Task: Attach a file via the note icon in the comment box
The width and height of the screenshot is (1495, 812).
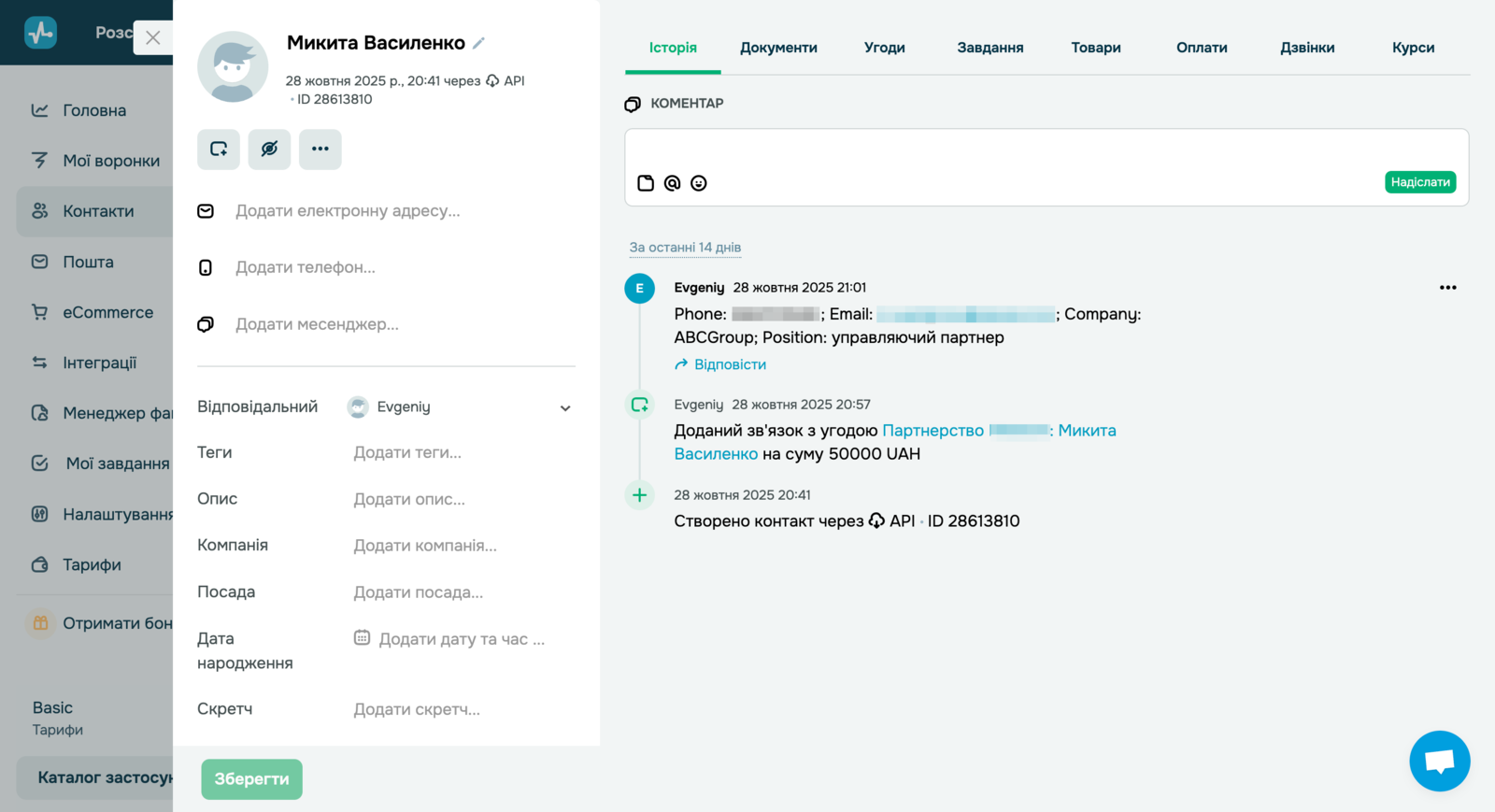Action: 646,183
